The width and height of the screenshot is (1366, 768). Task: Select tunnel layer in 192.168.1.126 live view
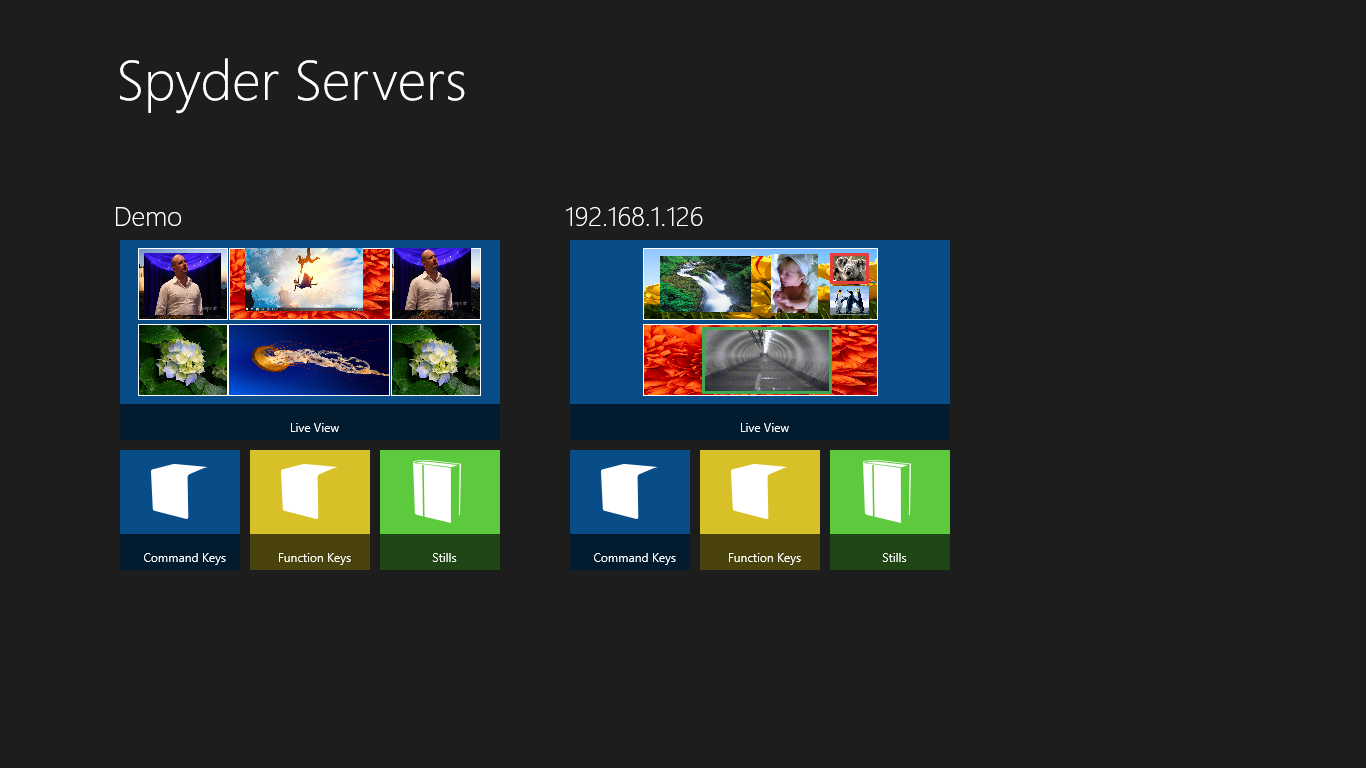pyautogui.click(x=767, y=359)
